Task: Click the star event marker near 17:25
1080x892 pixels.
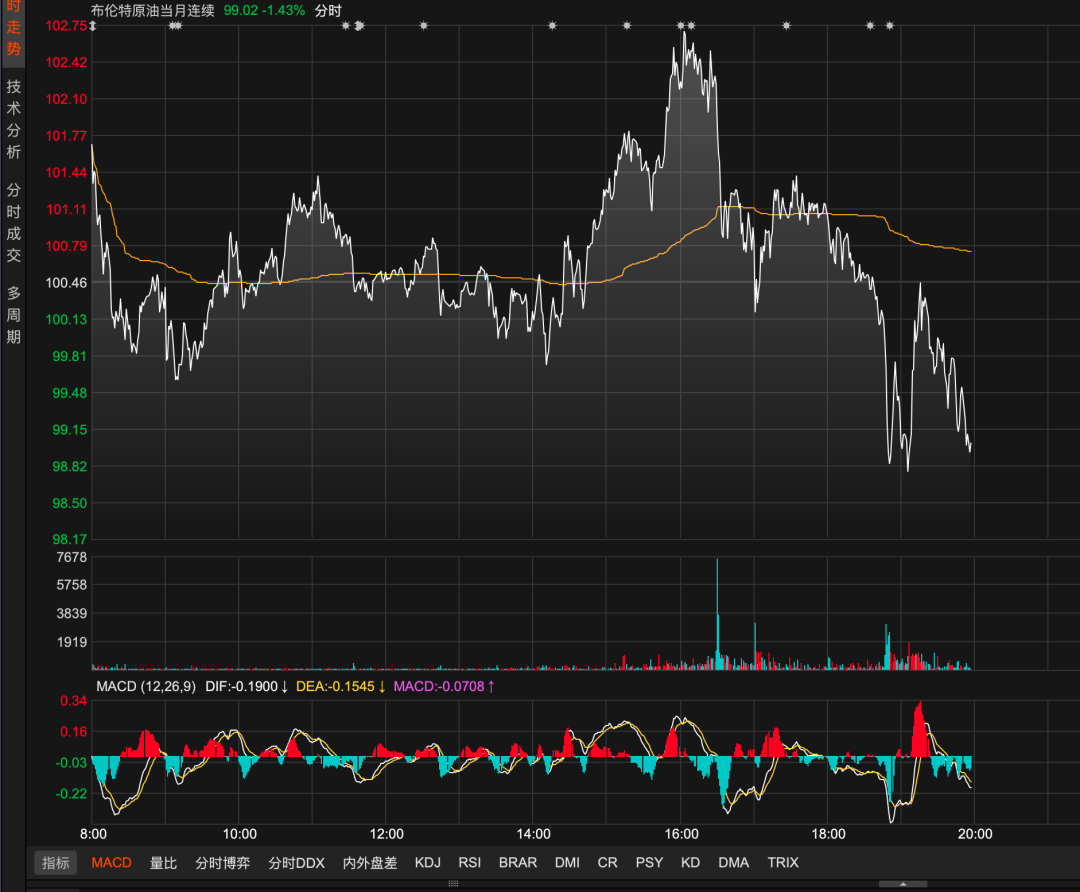Action: pyautogui.click(x=786, y=25)
